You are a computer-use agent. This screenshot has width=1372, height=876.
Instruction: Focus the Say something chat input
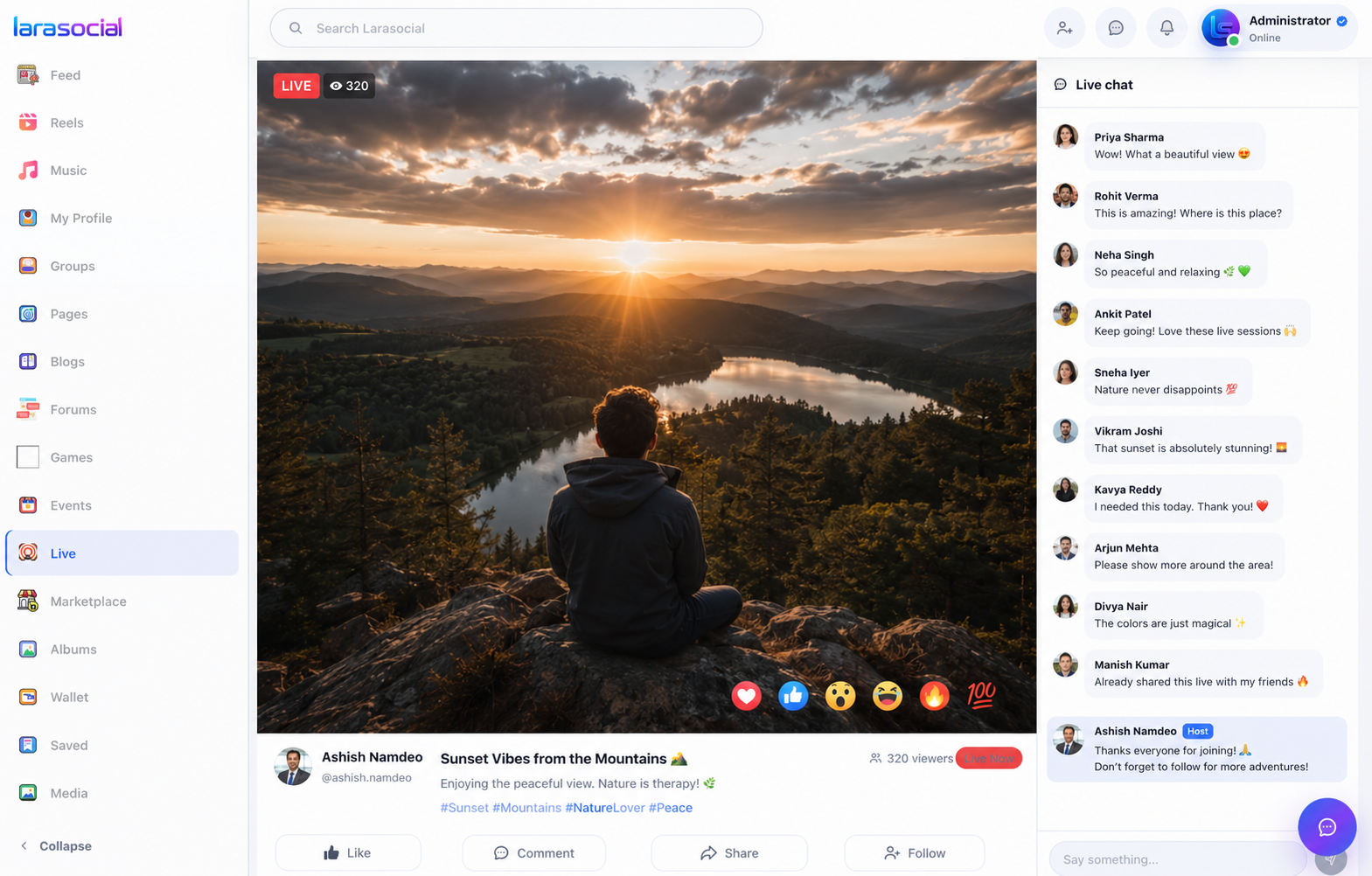pos(1177,859)
